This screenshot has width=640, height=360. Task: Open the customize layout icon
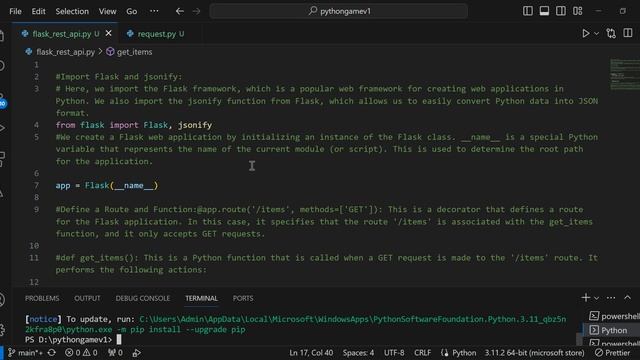point(578,11)
